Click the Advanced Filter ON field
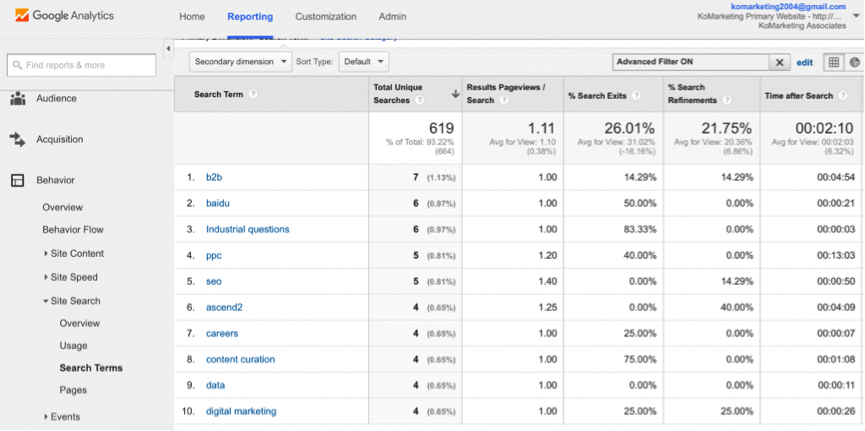 [x=691, y=62]
